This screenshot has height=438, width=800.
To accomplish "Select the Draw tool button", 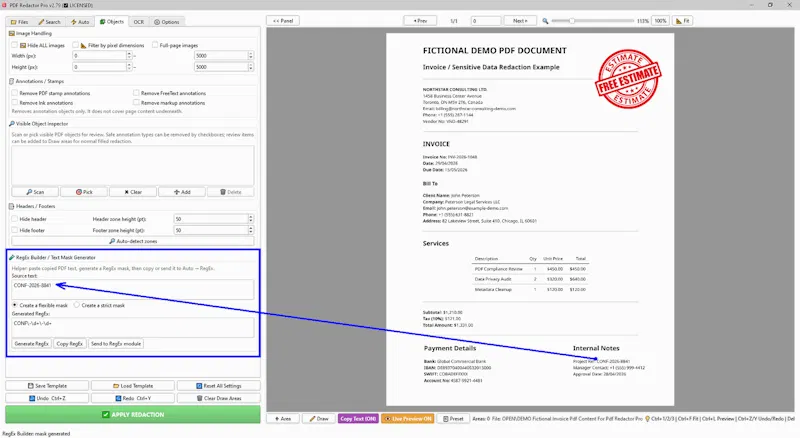I will pyautogui.click(x=318, y=419).
